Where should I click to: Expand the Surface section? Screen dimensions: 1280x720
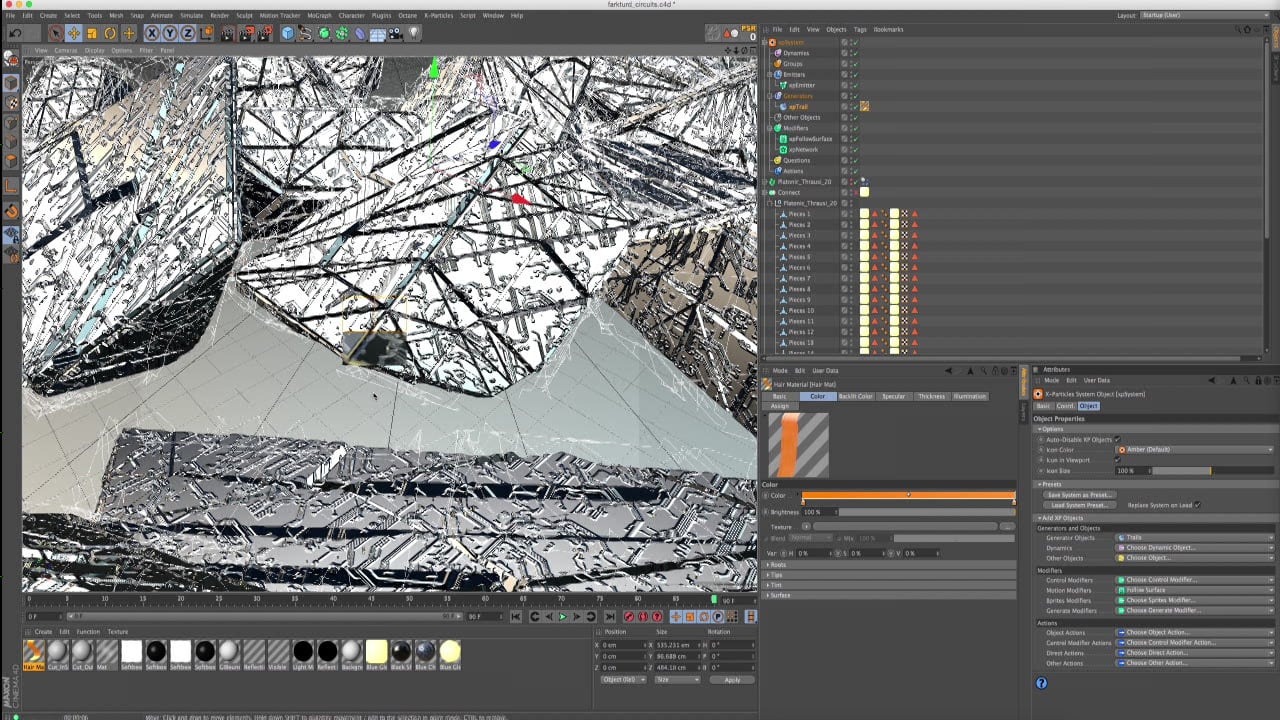pos(890,595)
